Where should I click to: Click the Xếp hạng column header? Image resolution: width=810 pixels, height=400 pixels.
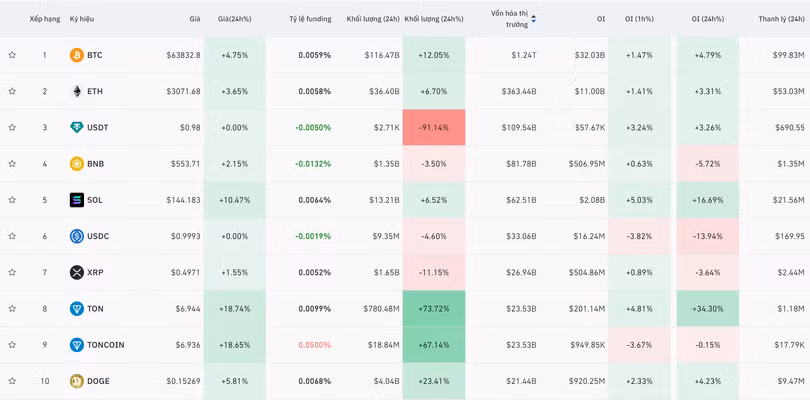click(44, 19)
